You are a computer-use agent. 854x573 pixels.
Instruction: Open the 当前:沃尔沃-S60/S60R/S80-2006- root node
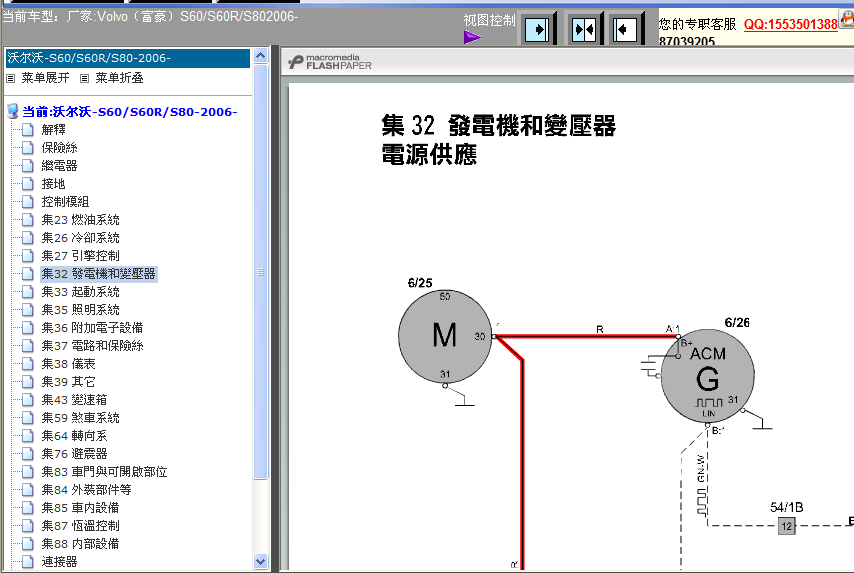tap(130, 112)
